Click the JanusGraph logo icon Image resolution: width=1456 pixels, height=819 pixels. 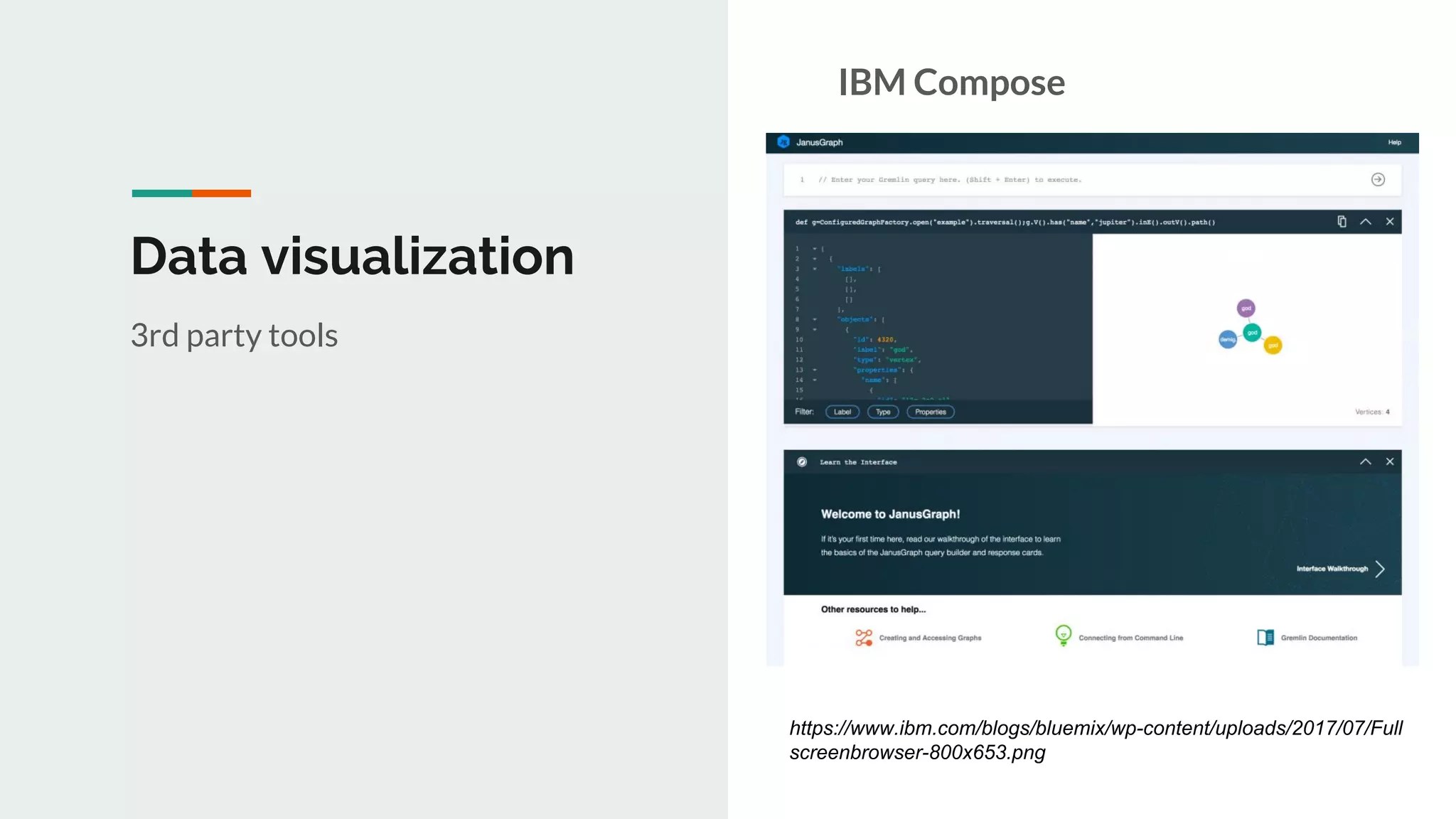tap(783, 142)
